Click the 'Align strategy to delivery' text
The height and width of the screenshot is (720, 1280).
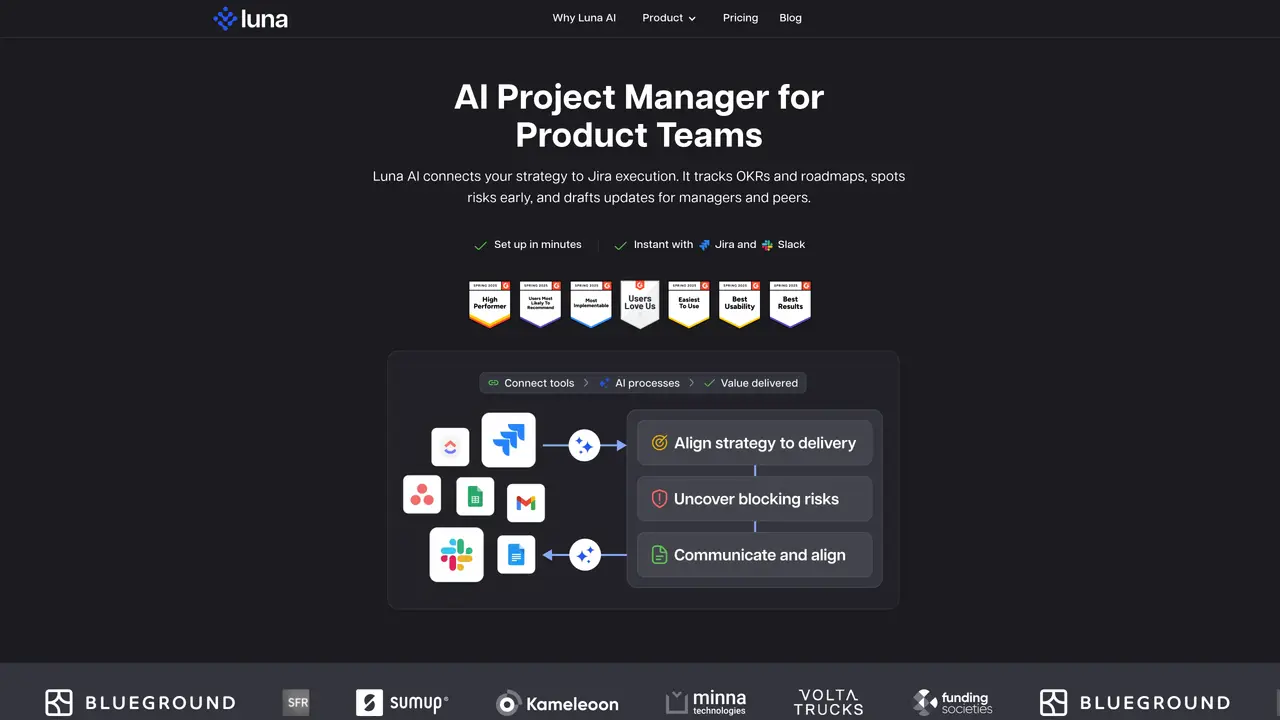[x=765, y=443]
